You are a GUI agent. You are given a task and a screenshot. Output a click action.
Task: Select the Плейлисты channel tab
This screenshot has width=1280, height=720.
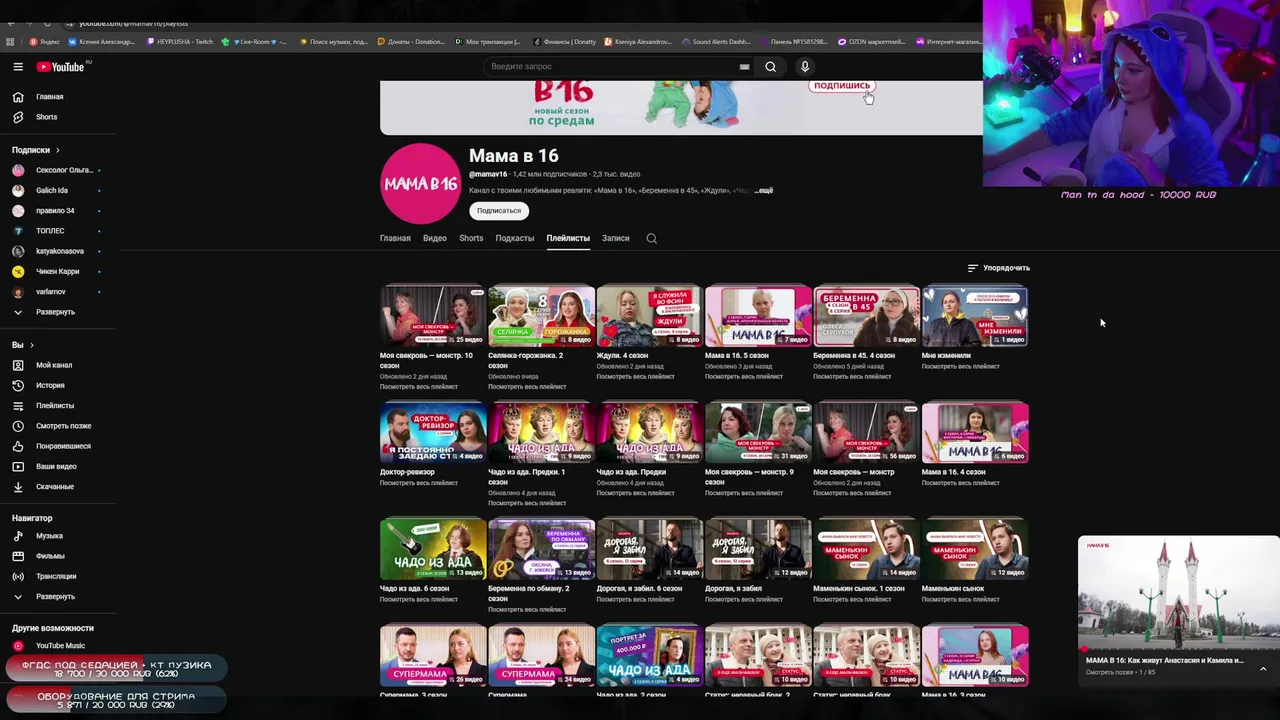tap(568, 238)
